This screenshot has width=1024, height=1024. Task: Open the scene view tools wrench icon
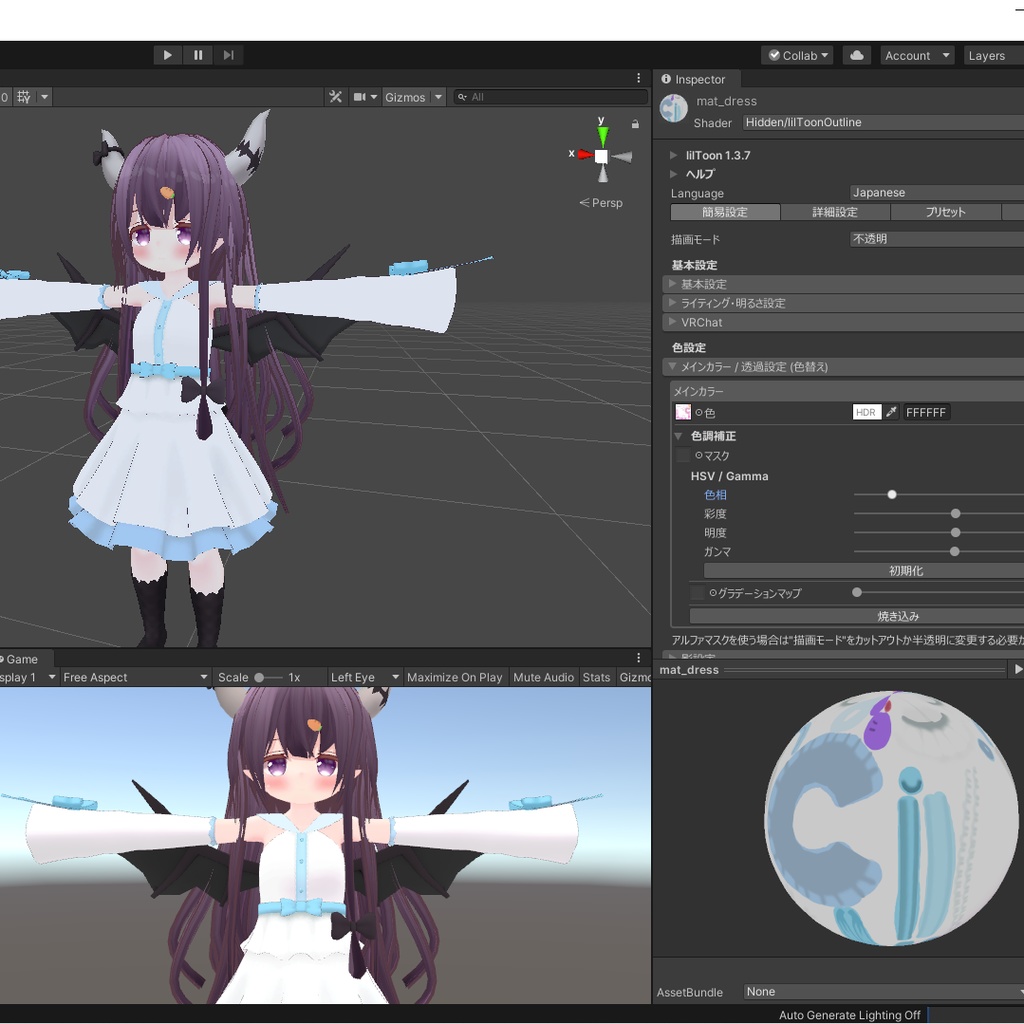click(335, 96)
